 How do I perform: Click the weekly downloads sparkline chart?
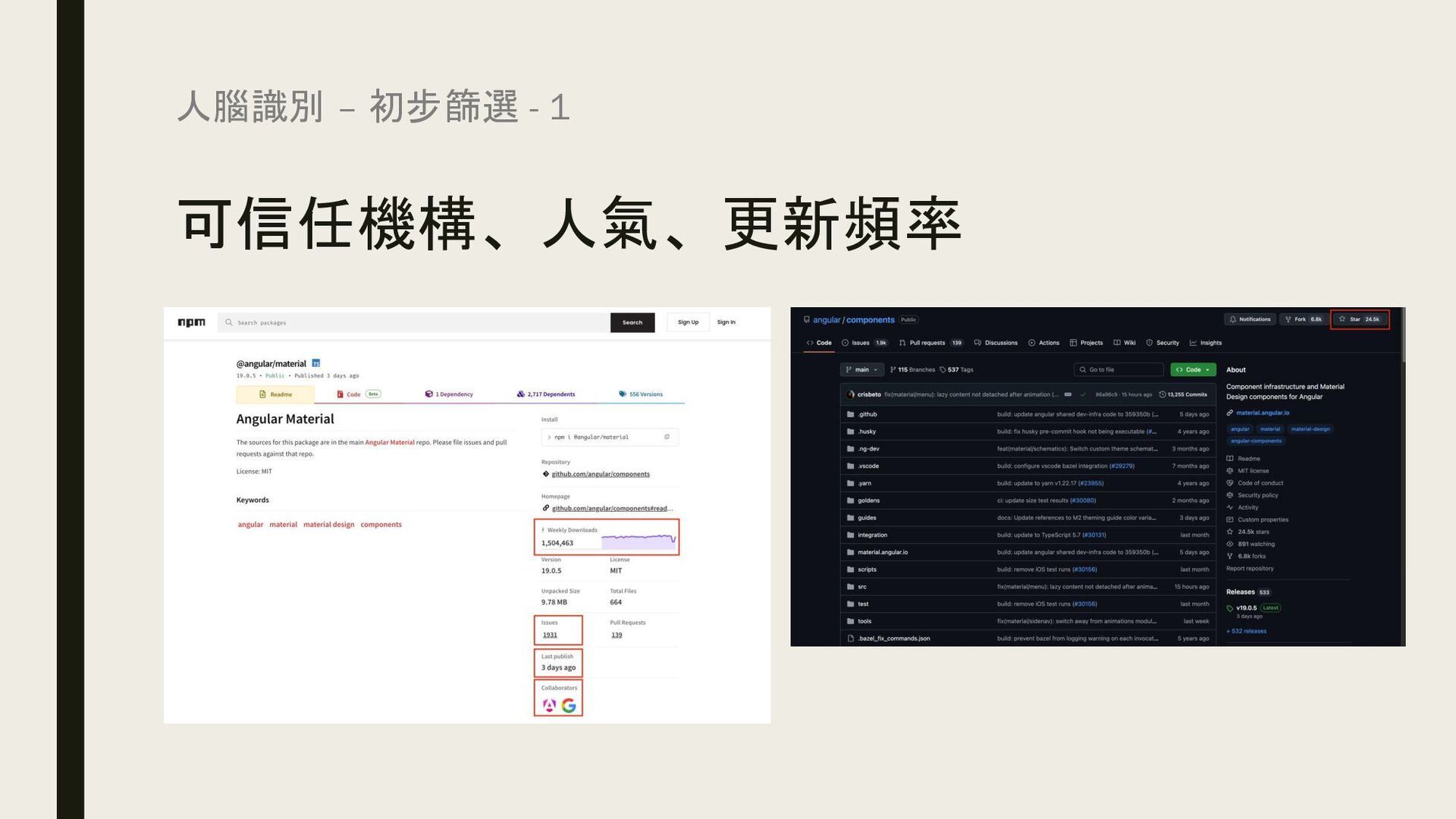pyautogui.click(x=639, y=541)
